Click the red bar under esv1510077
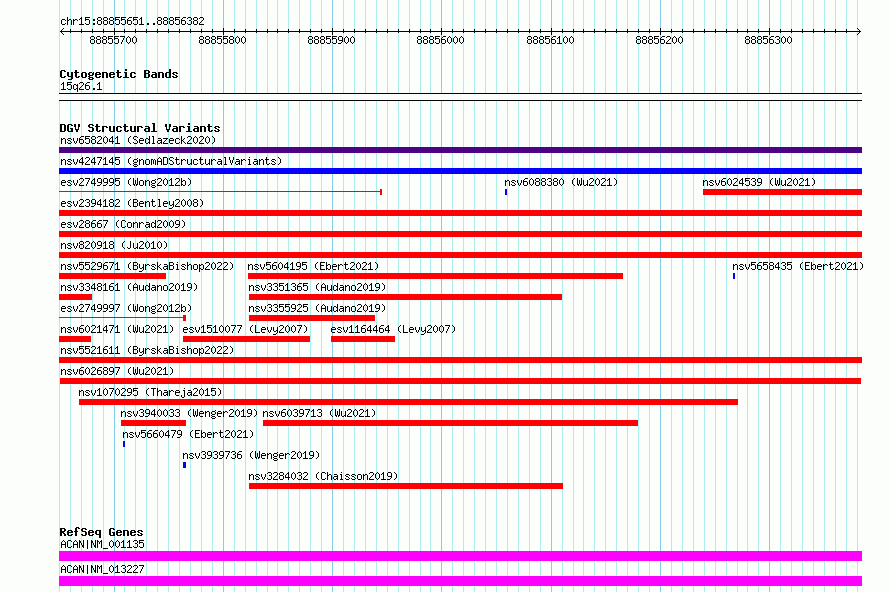Image resolution: width=890 pixels, height=592 pixels. pyautogui.click(x=246, y=339)
